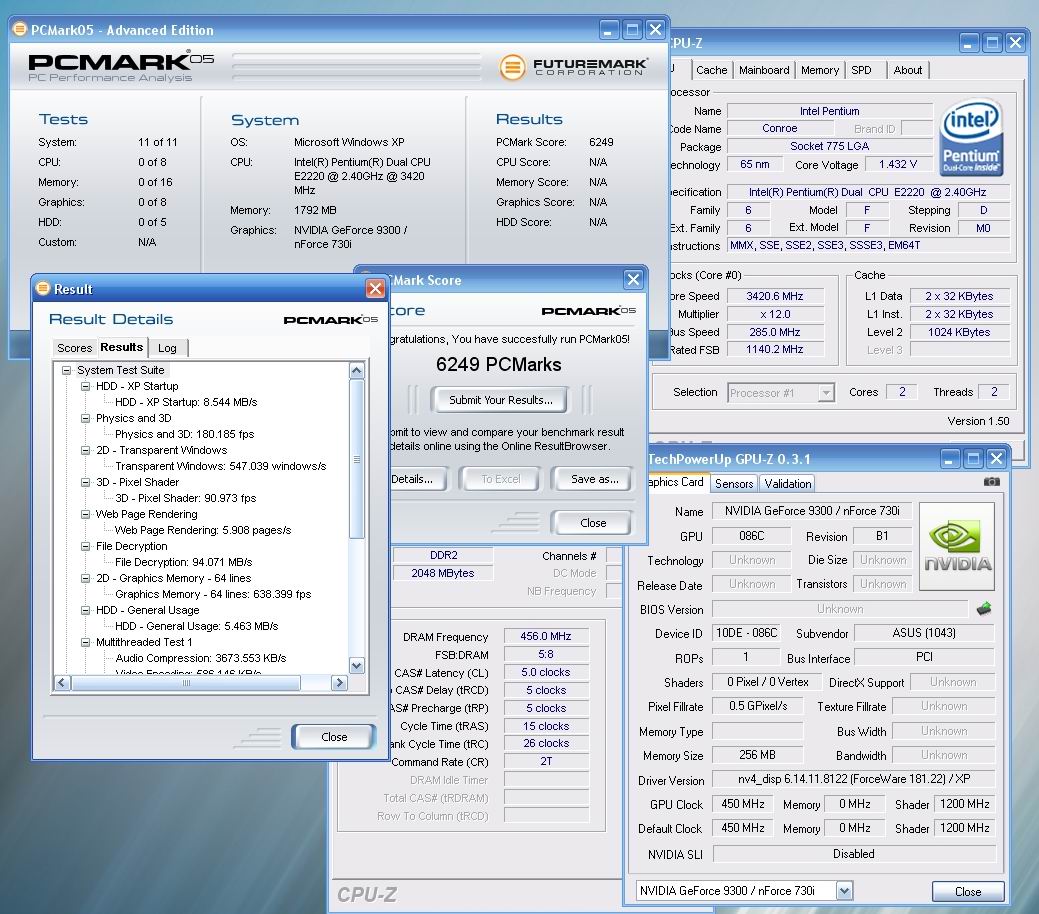This screenshot has height=914, width=1039.
Task: Open the CPU-Z Processor #1 selection dropdown
Action: 826,393
